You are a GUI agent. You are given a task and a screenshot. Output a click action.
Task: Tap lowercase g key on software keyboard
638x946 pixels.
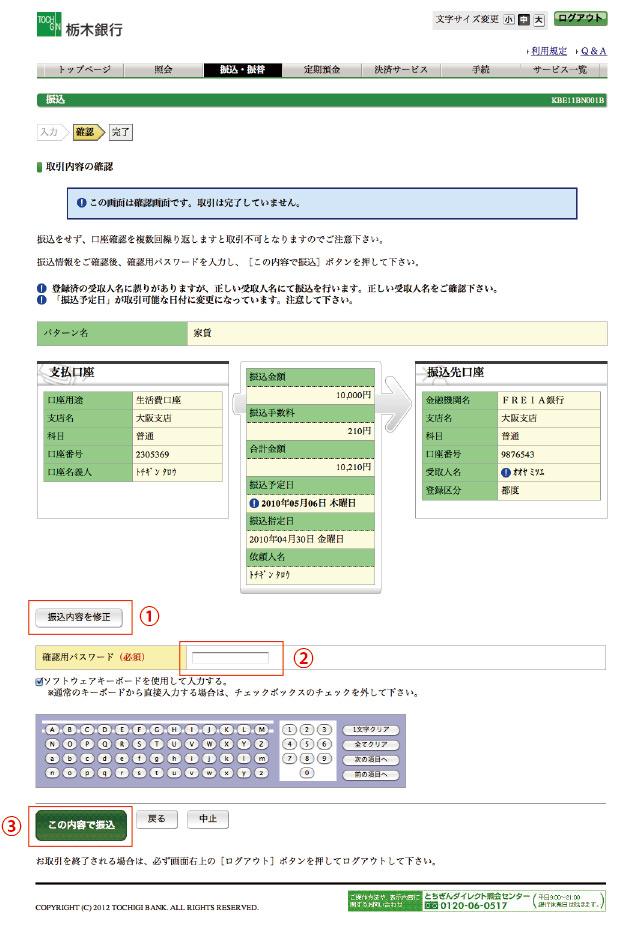(x=157, y=758)
